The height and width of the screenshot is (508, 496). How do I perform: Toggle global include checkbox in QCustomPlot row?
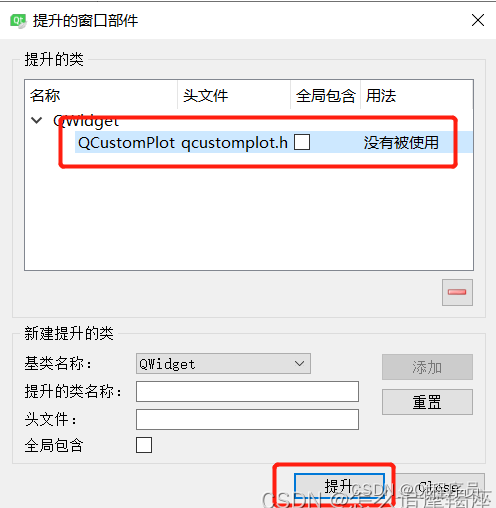click(302, 142)
